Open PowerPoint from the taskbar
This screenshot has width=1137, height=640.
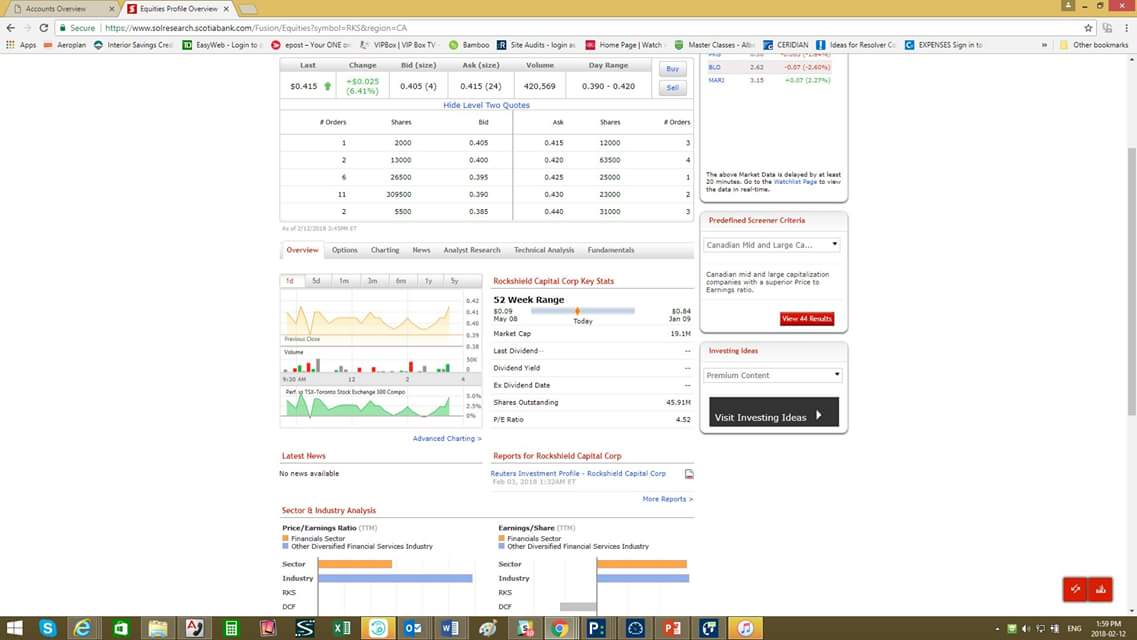tap(671, 628)
